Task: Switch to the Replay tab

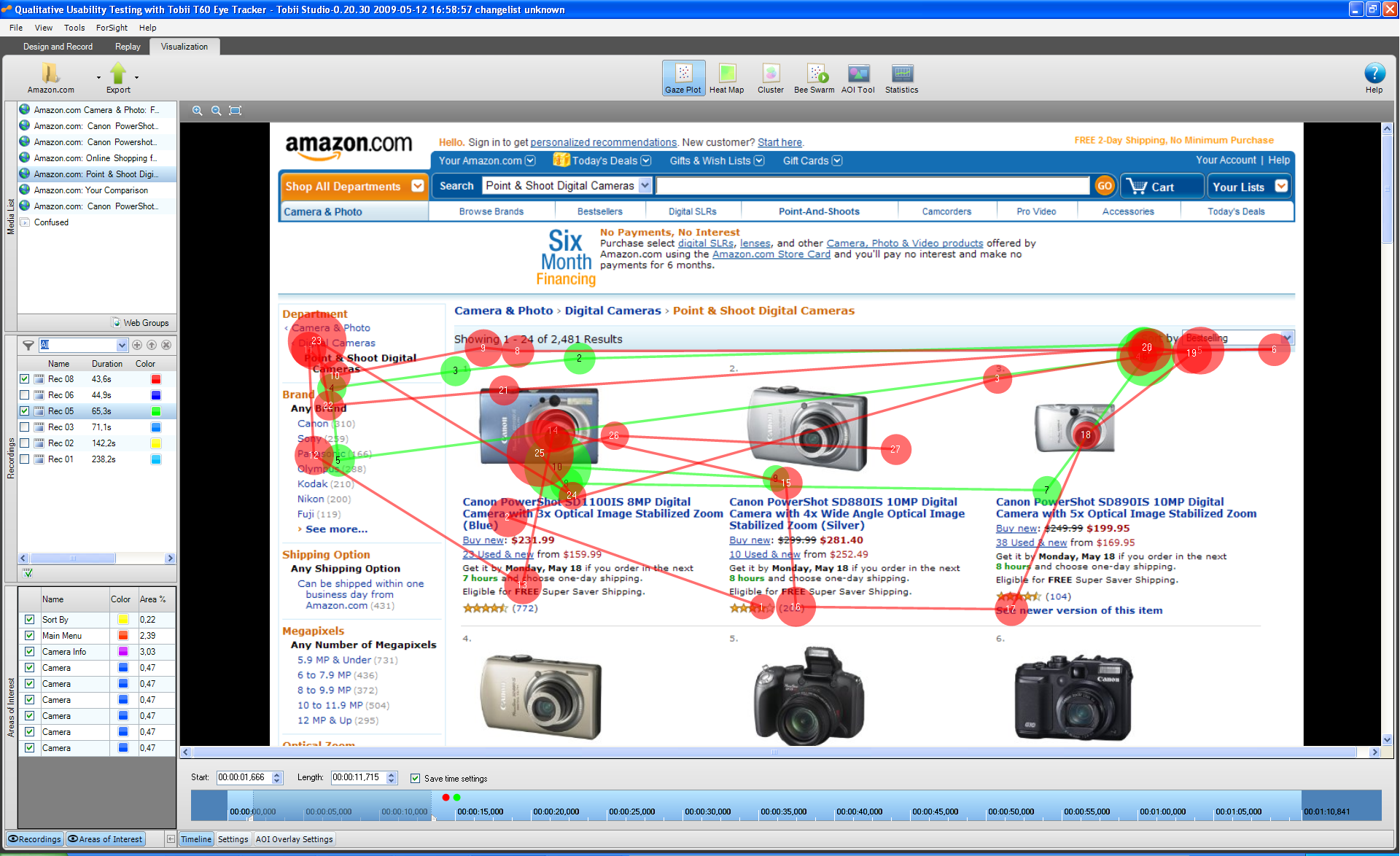Action: [128, 47]
